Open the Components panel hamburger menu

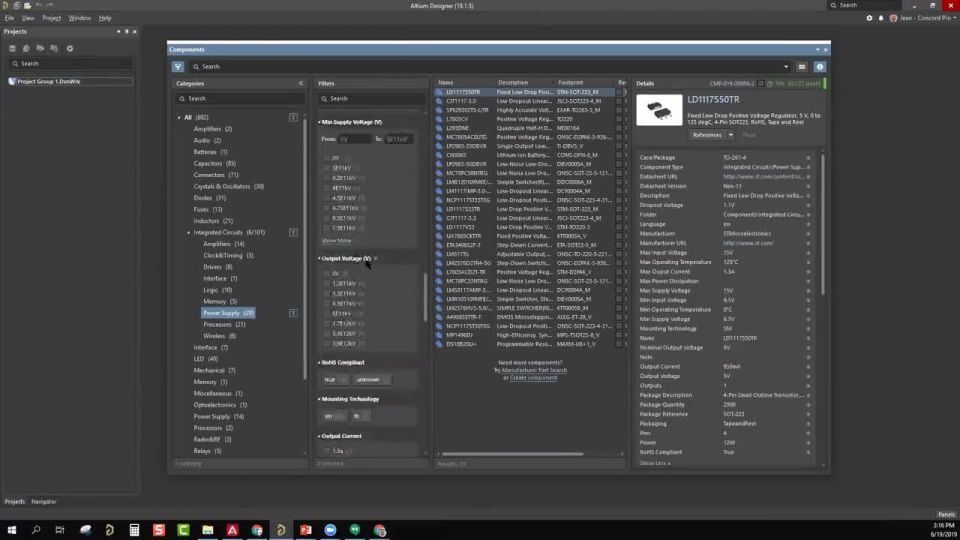click(801, 67)
